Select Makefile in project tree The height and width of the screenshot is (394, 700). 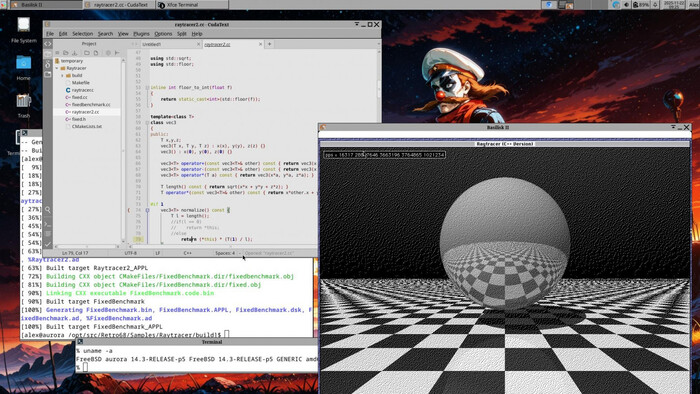coord(80,83)
